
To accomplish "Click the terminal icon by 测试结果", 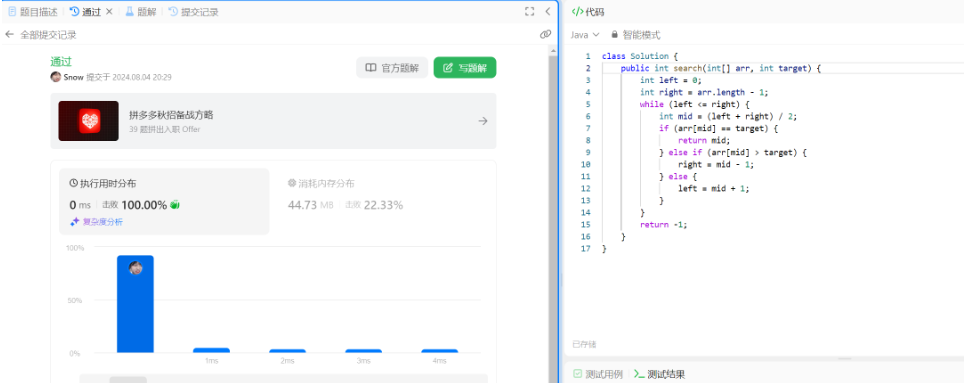I will (640, 374).
